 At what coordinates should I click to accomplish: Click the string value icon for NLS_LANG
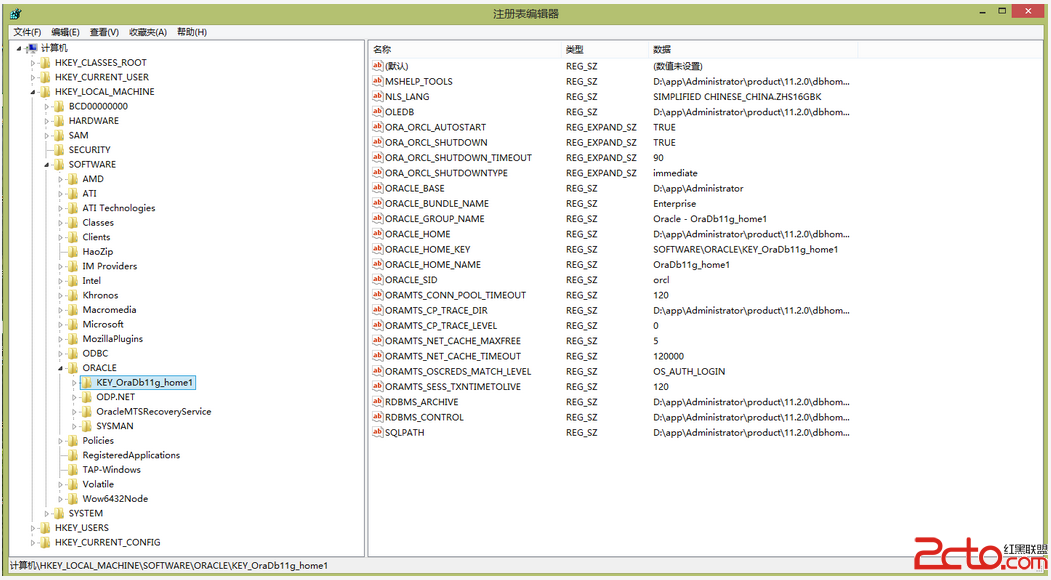coord(378,97)
